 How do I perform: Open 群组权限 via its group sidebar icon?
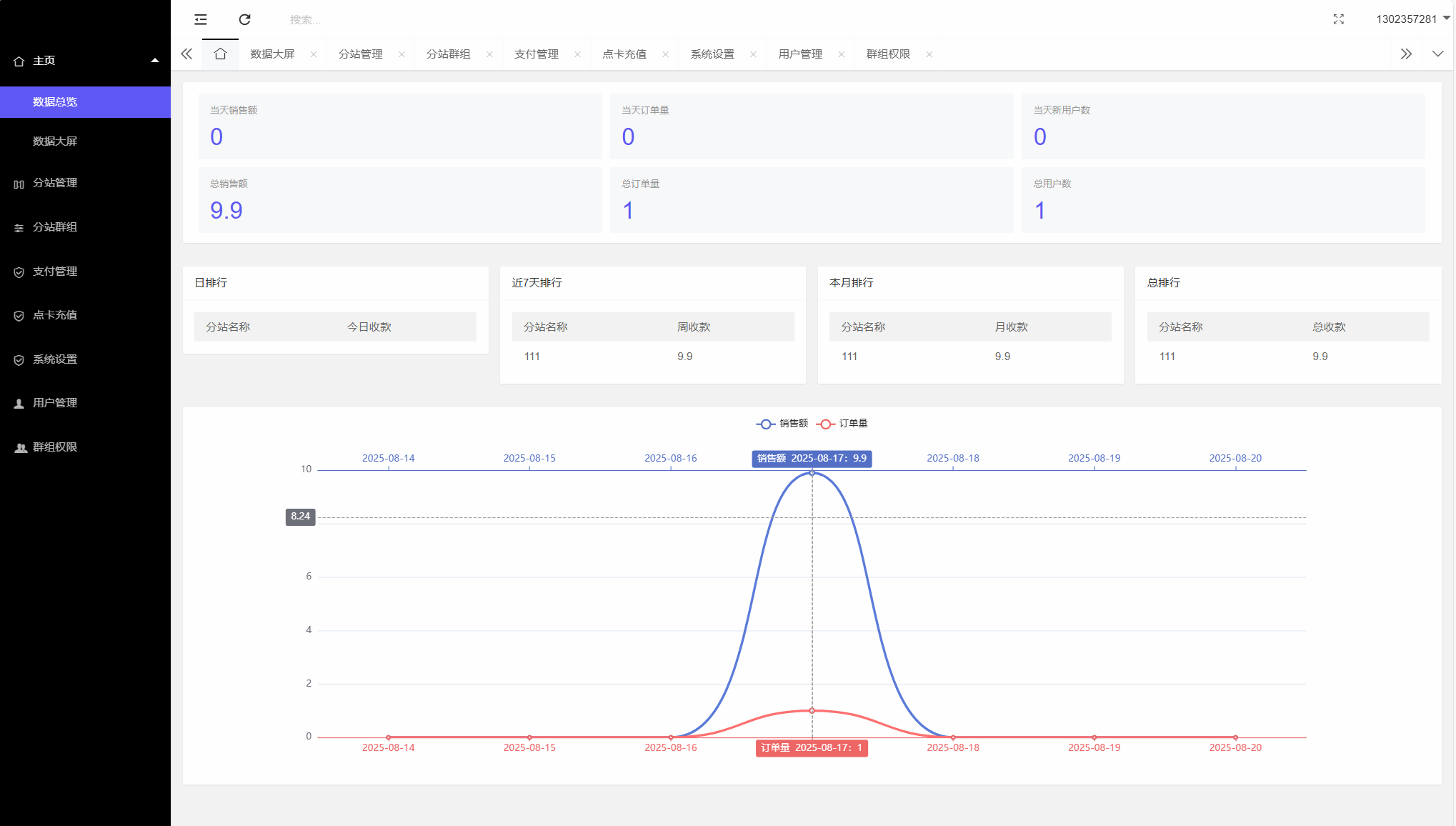19,447
